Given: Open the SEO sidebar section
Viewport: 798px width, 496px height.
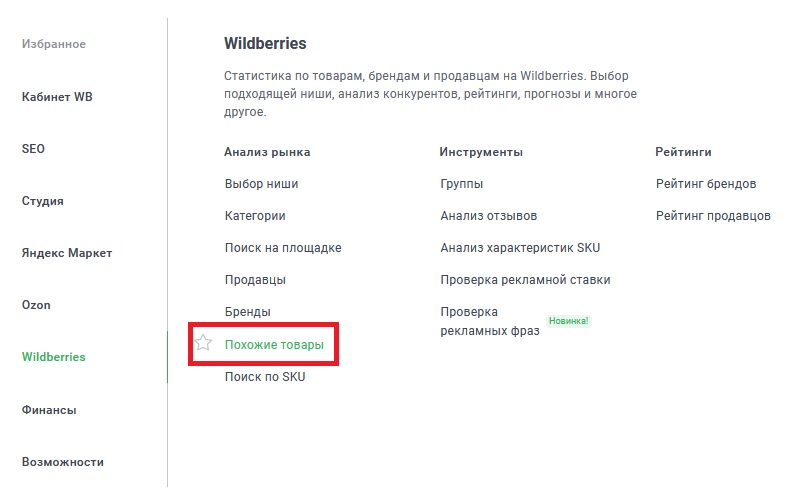Looking at the screenshot, I should tap(33, 149).
